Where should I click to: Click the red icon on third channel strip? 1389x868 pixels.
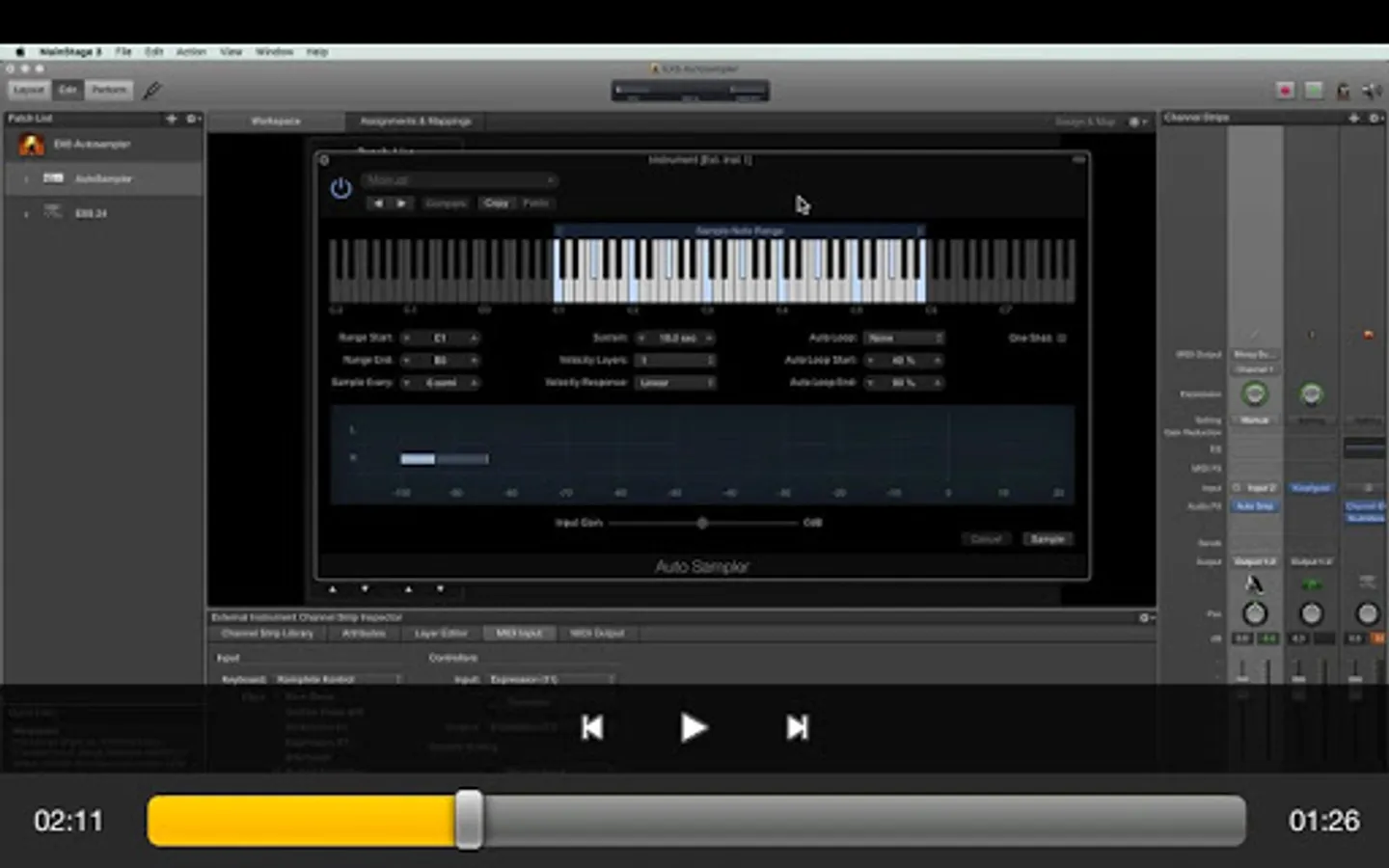point(1368,335)
